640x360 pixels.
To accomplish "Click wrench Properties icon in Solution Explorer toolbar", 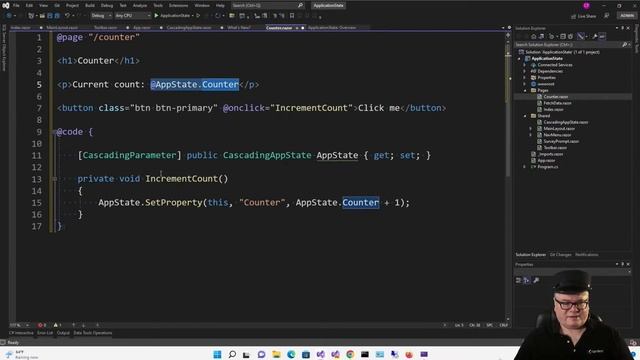I will tap(595, 36).
